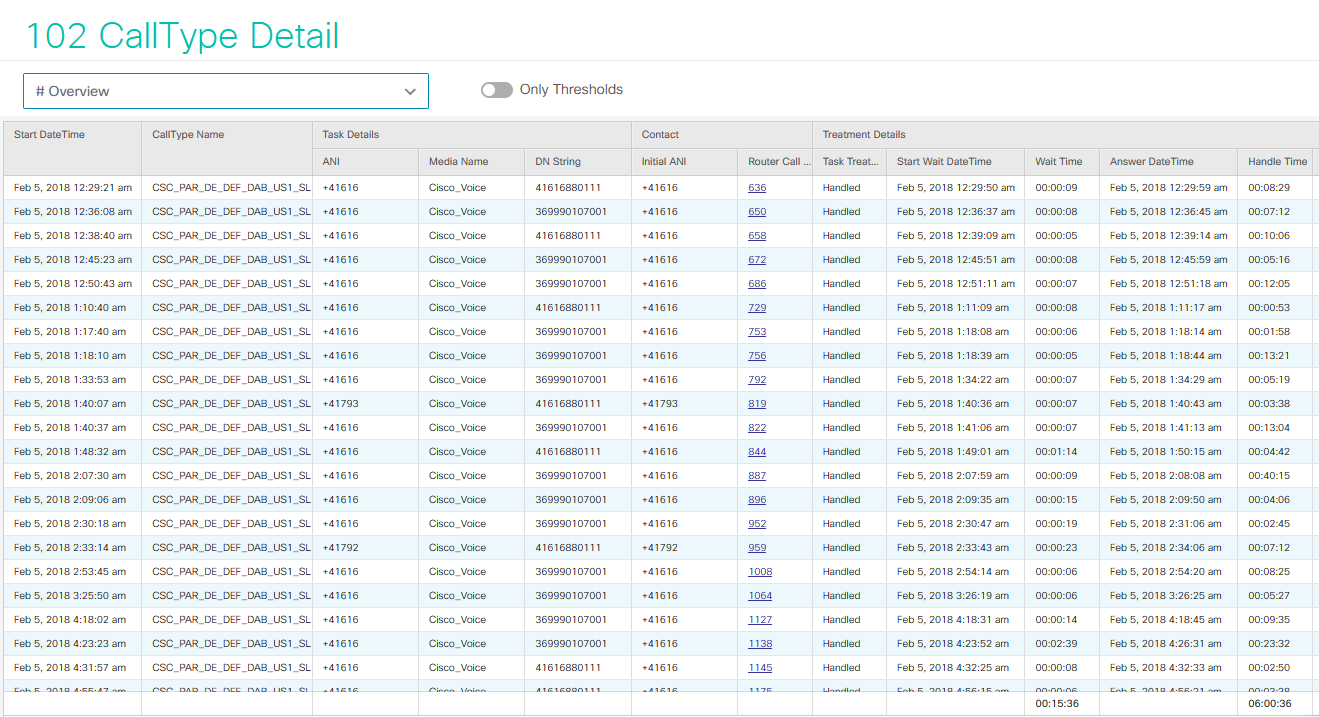Select Start DateTime Feb 5, 2018 1:10:40 am
The height and width of the screenshot is (717, 1319).
click(70, 308)
